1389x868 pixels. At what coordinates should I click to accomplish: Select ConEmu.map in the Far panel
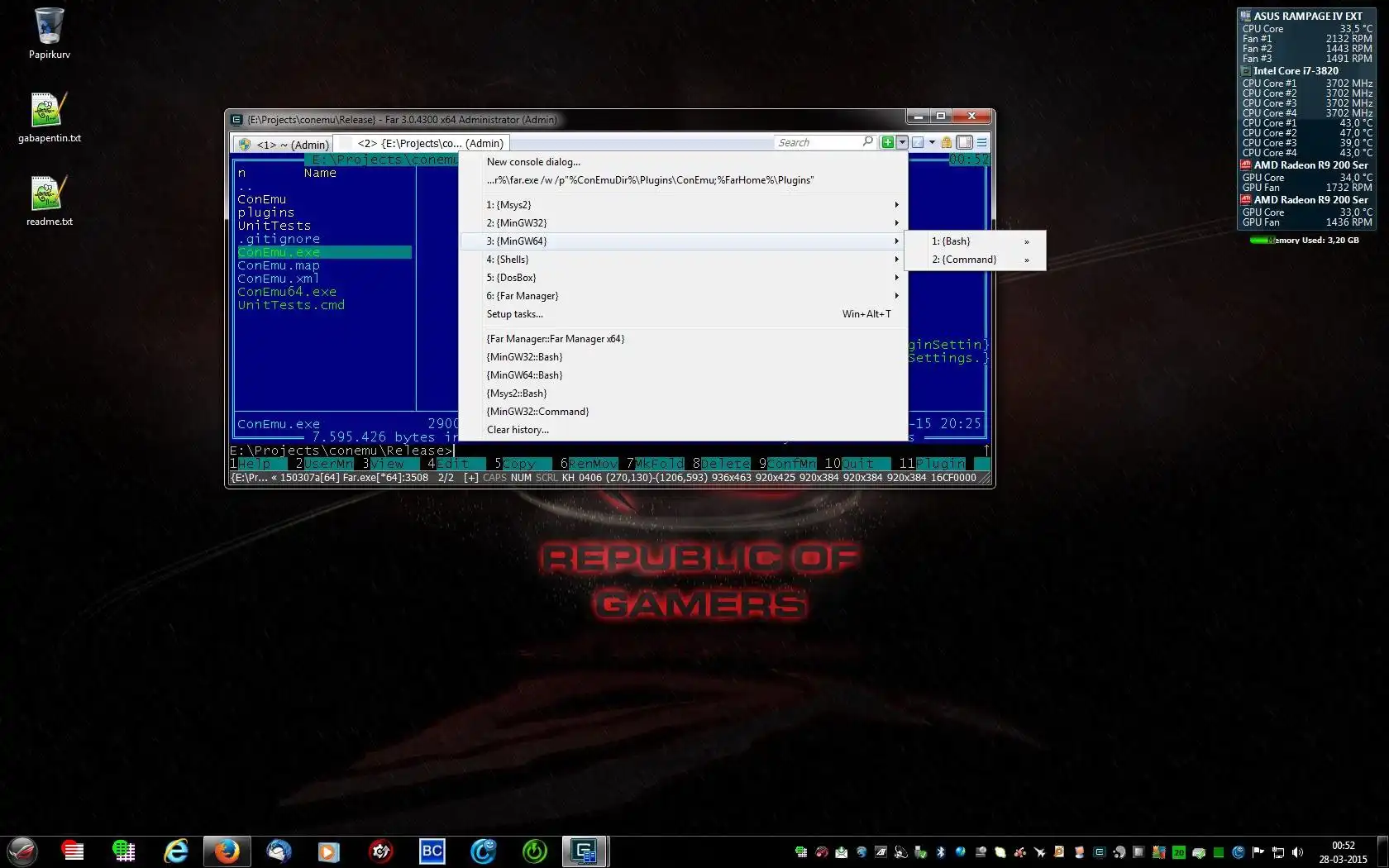(279, 265)
